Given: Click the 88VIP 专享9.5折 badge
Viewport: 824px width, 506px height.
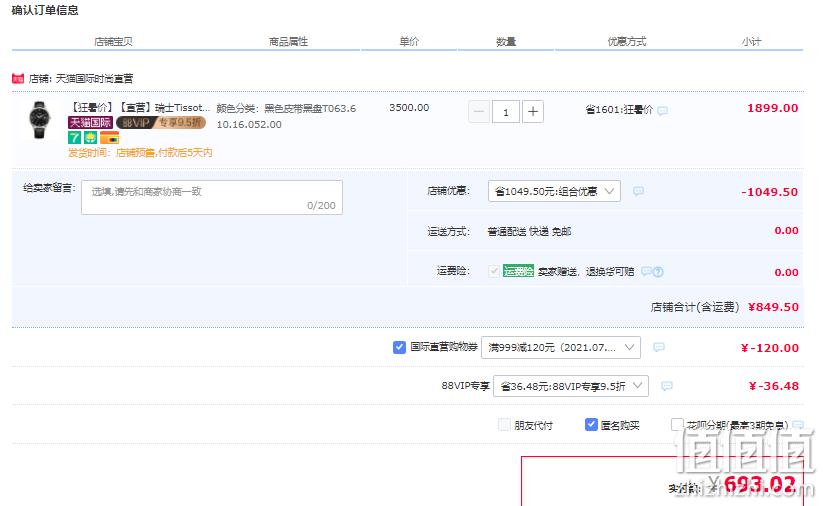Looking at the screenshot, I should [x=161, y=123].
